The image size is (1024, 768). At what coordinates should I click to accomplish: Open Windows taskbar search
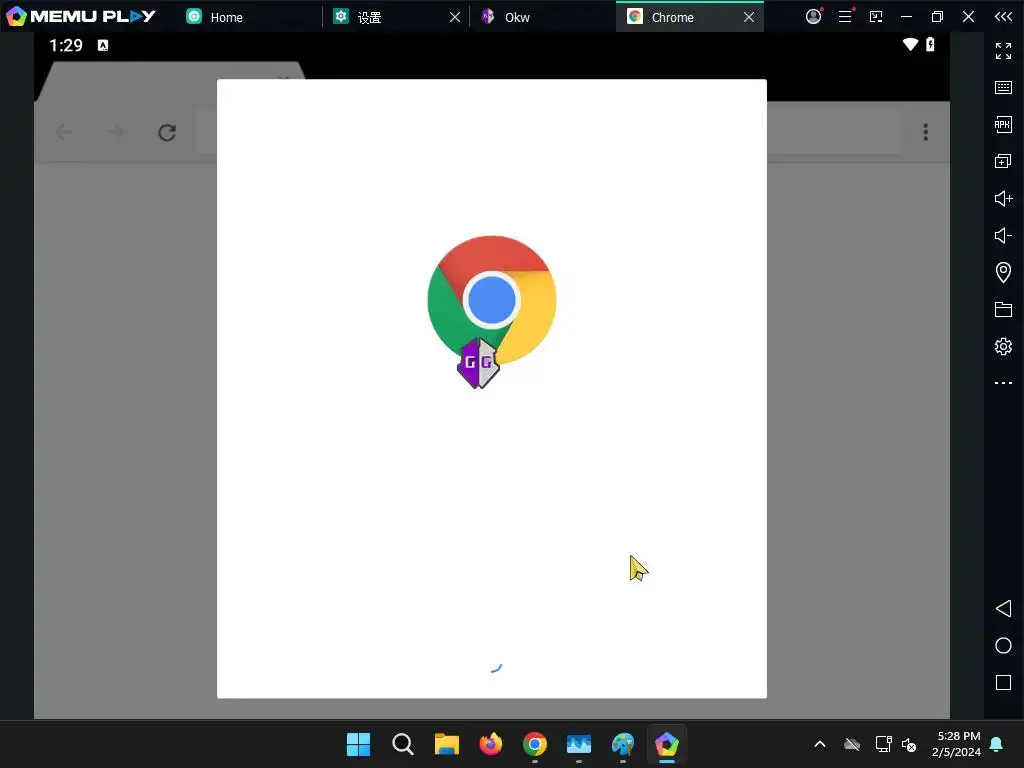(403, 744)
